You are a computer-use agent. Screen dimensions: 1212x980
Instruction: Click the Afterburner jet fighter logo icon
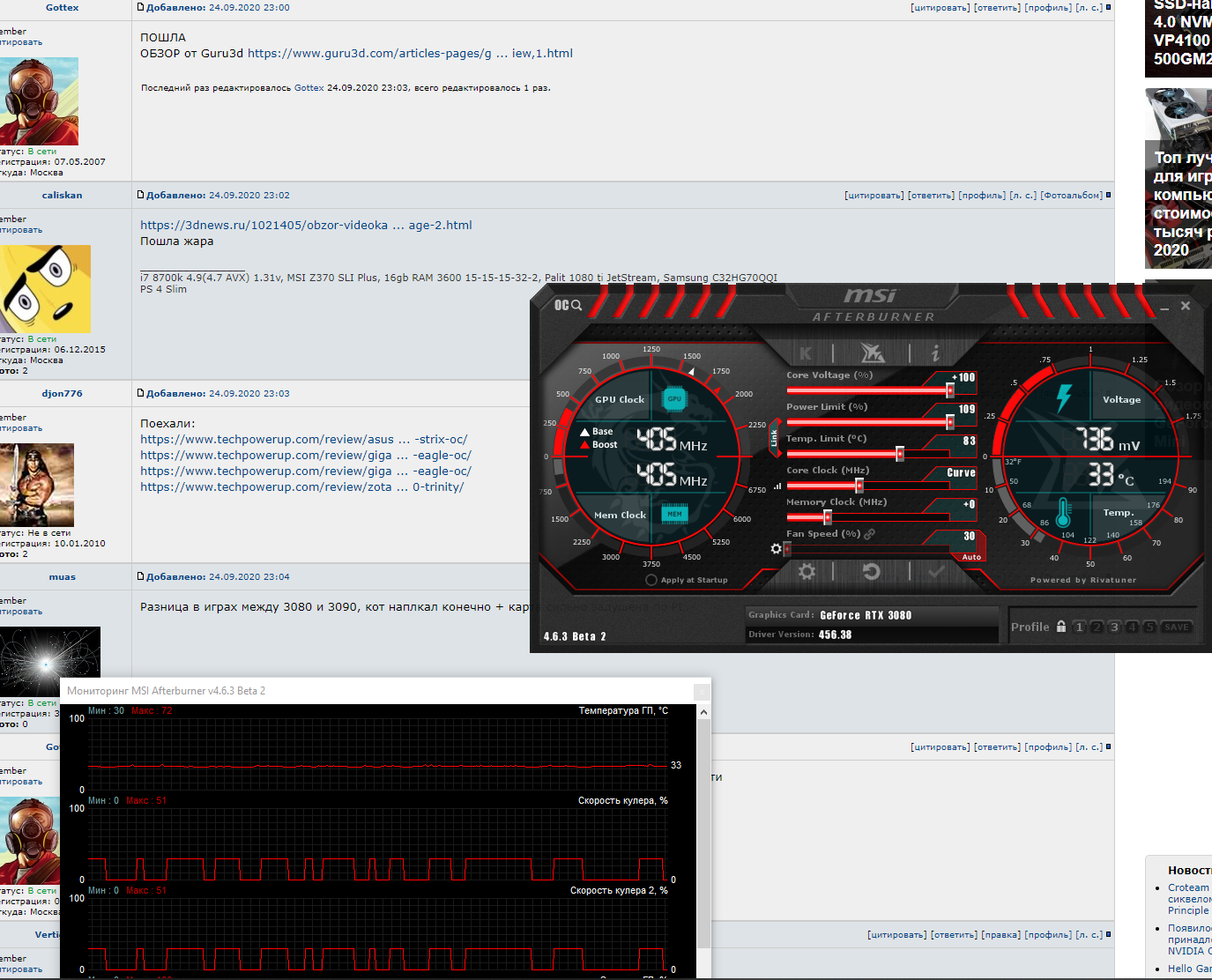coord(872,353)
